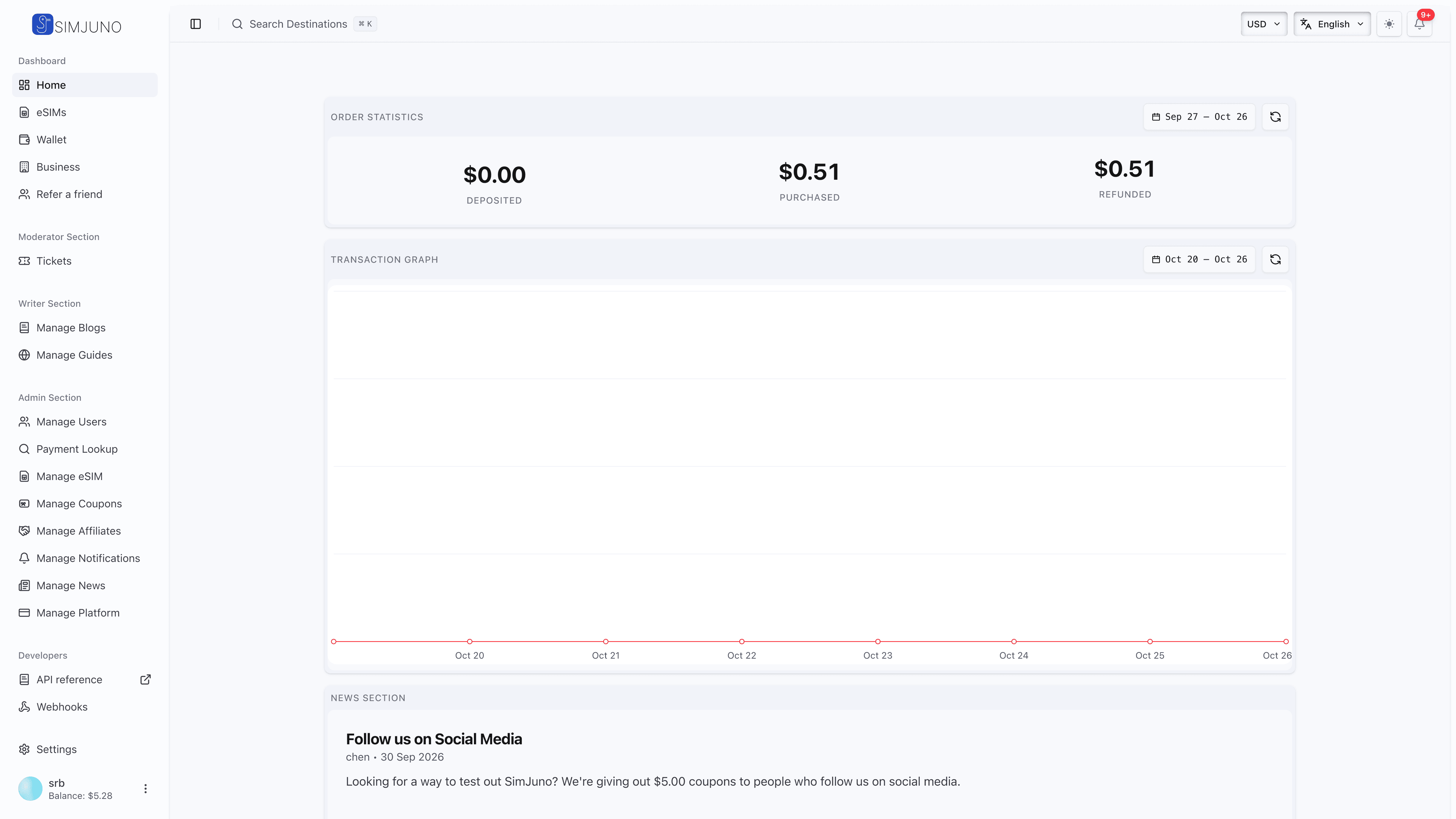
Task: Click the Search Destinations field
Action: click(x=304, y=24)
